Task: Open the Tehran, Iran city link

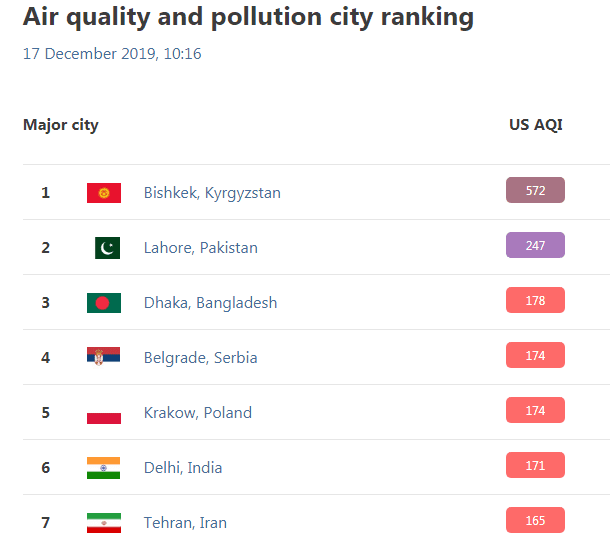Action: coord(185,523)
